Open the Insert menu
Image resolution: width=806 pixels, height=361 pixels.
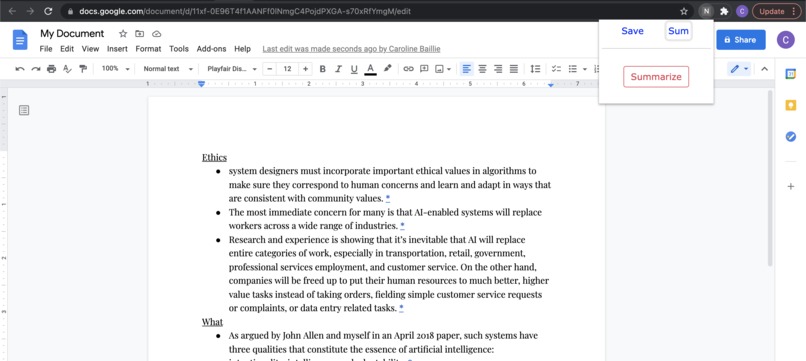[117, 49]
